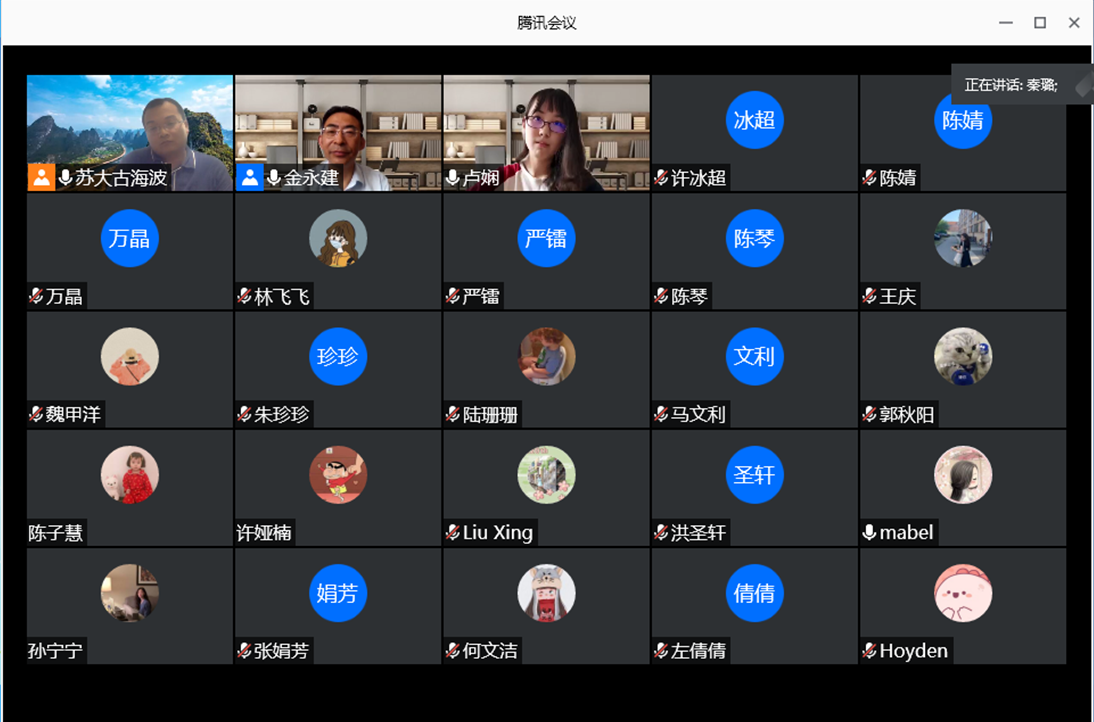Click the name label mabel
The height and width of the screenshot is (722, 1094).
(906, 533)
